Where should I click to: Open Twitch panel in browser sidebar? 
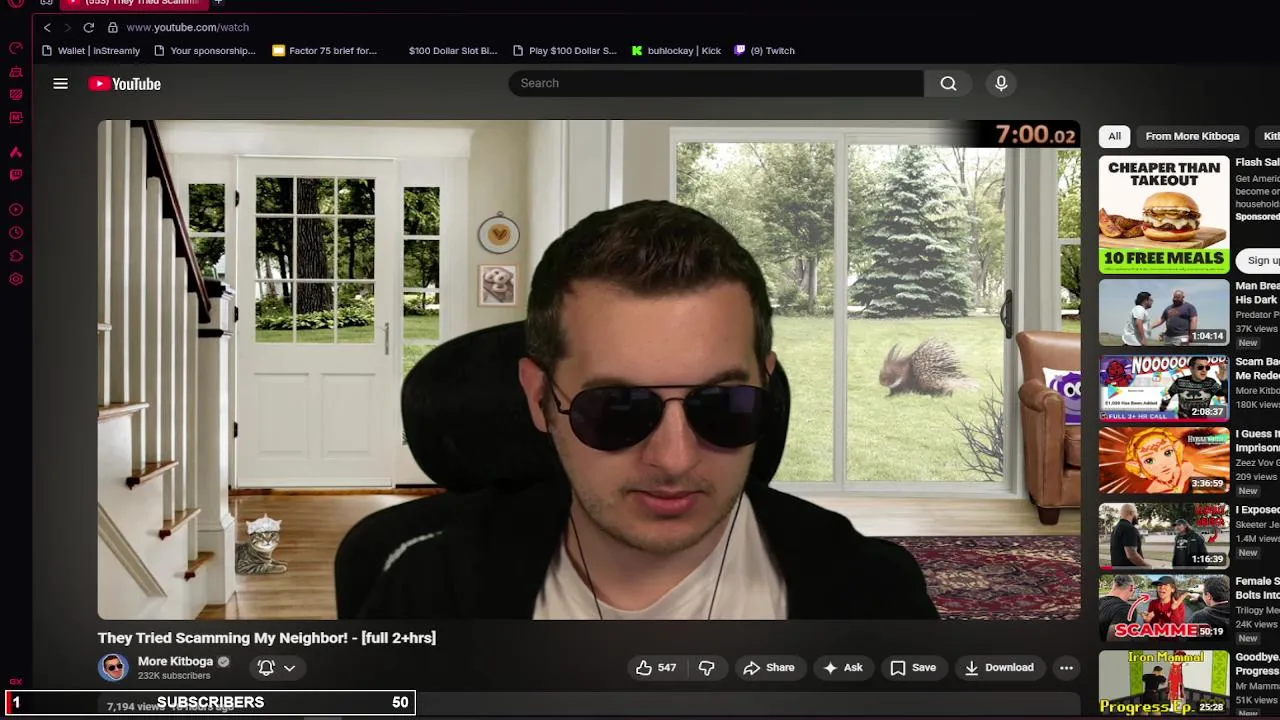click(x=16, y=175)
